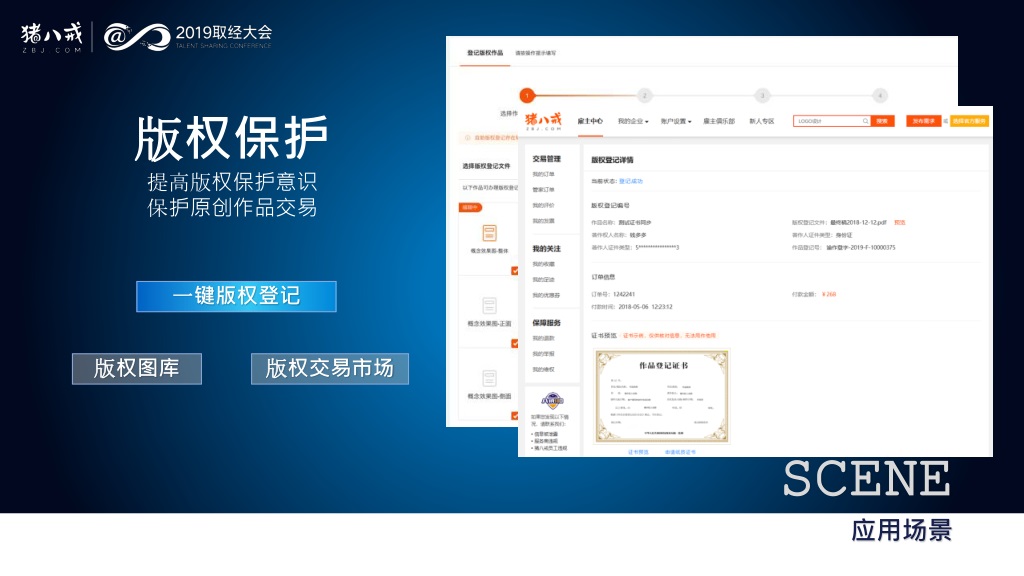Click the 证书预览 link below the certificate
The height and width of the screenshot is (576, 1024).
click(638, 452)
